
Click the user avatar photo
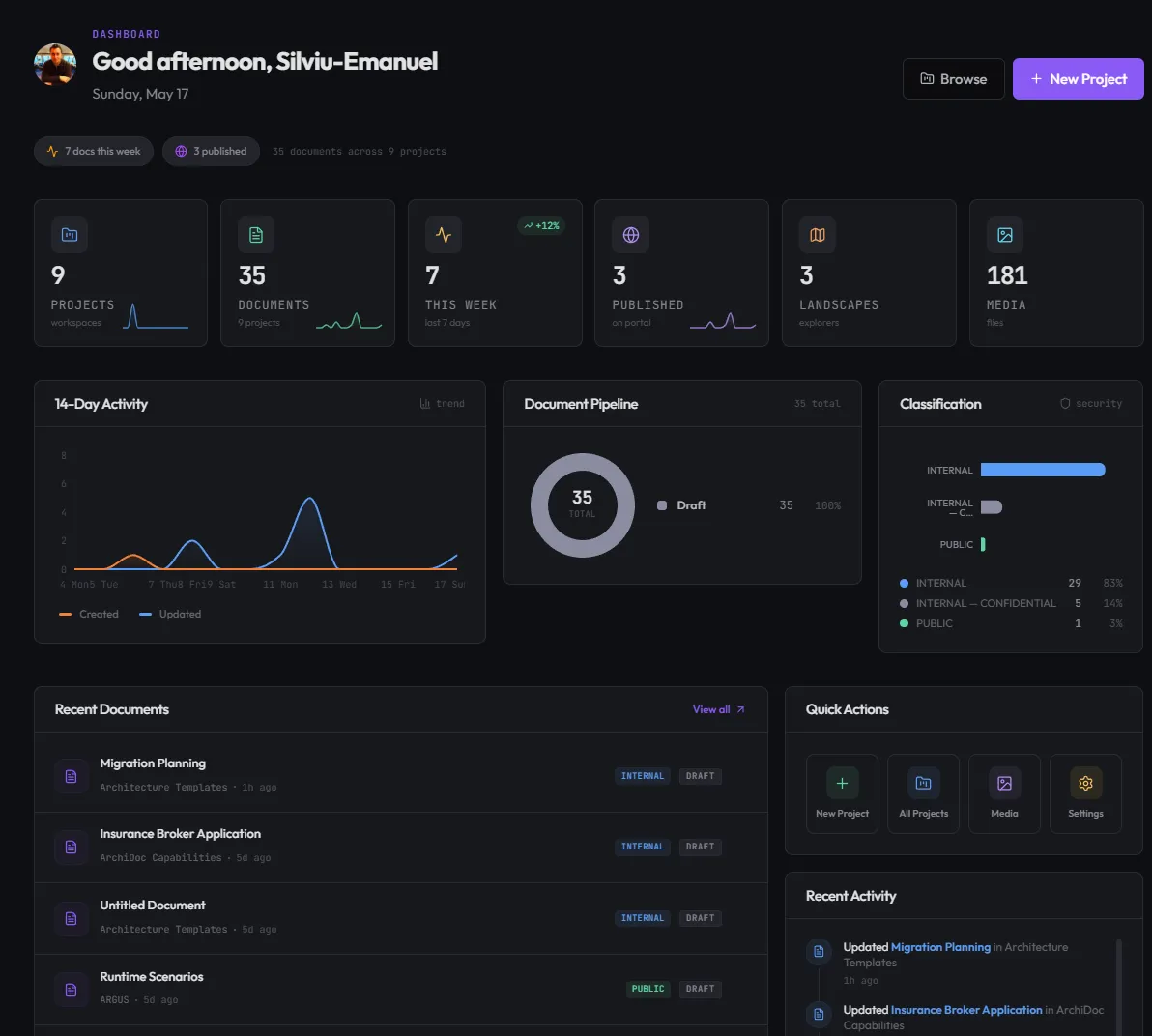pos(55,65)
